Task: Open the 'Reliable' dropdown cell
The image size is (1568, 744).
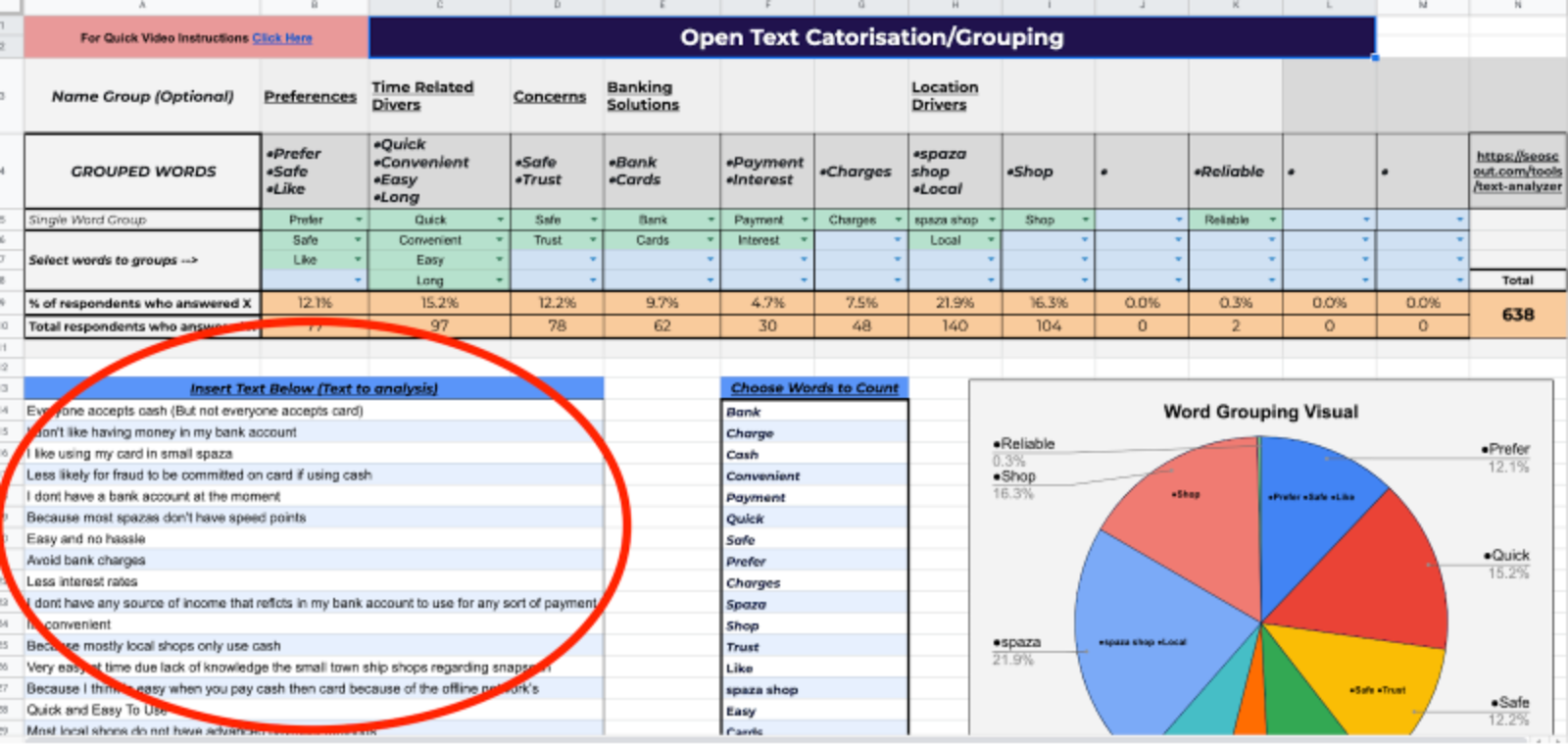Action: coord(1236,220)
